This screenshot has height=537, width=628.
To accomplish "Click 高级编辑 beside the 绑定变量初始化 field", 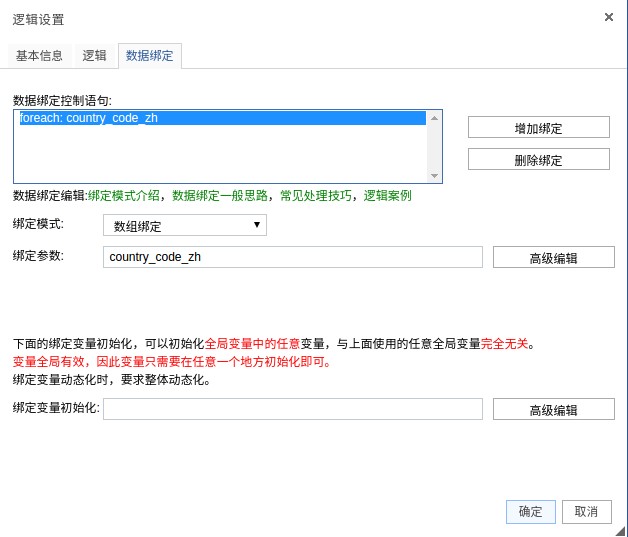I will [x=553, y=409].
